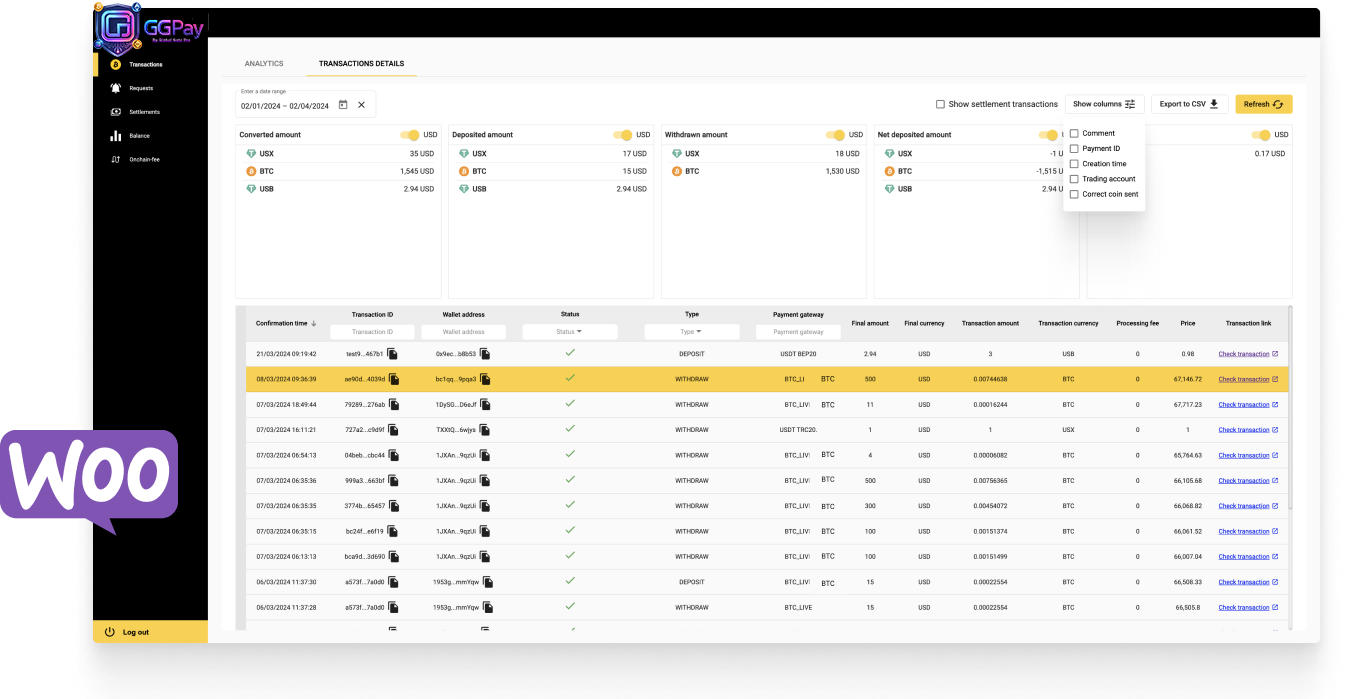Viewport: 1357px width, 699px height.
Task: Open the Type filter dropdown
Action: pos(691,332)
